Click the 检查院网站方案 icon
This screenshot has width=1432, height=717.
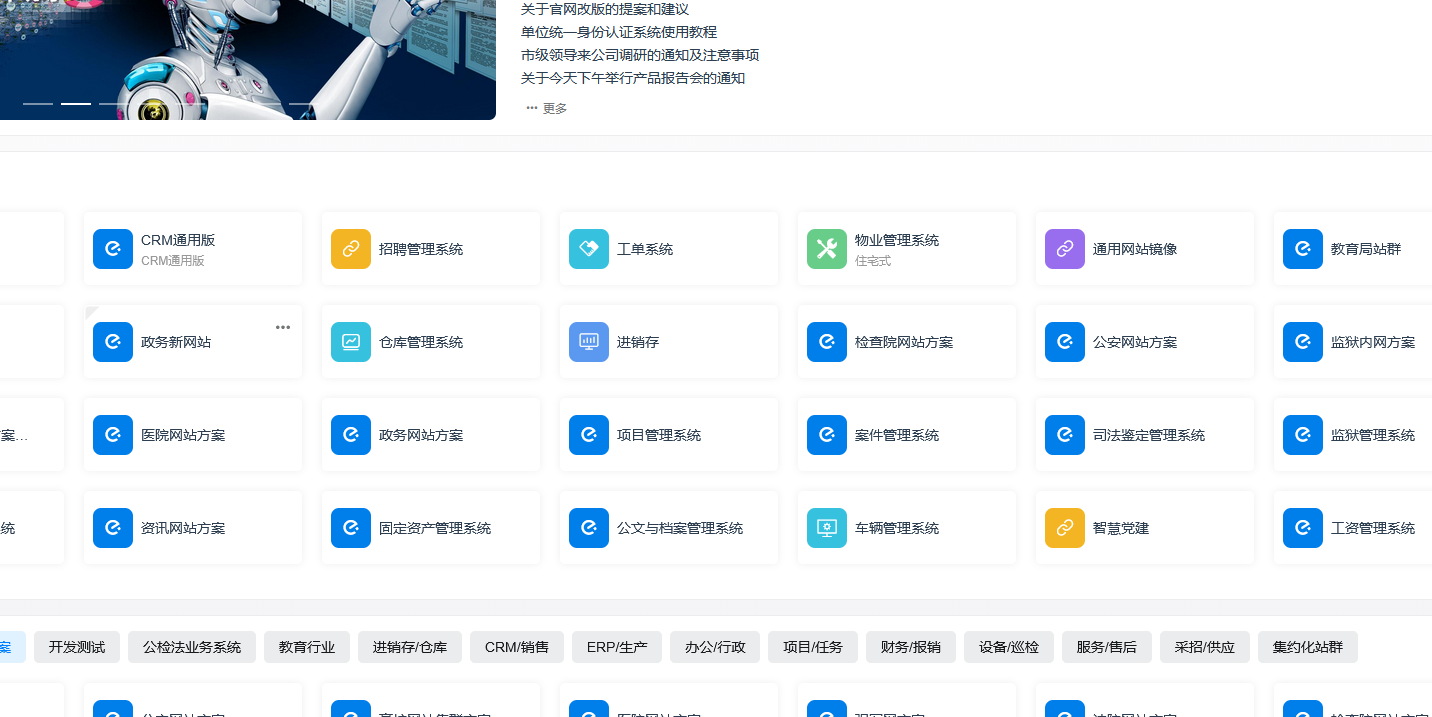click(827, 342)
